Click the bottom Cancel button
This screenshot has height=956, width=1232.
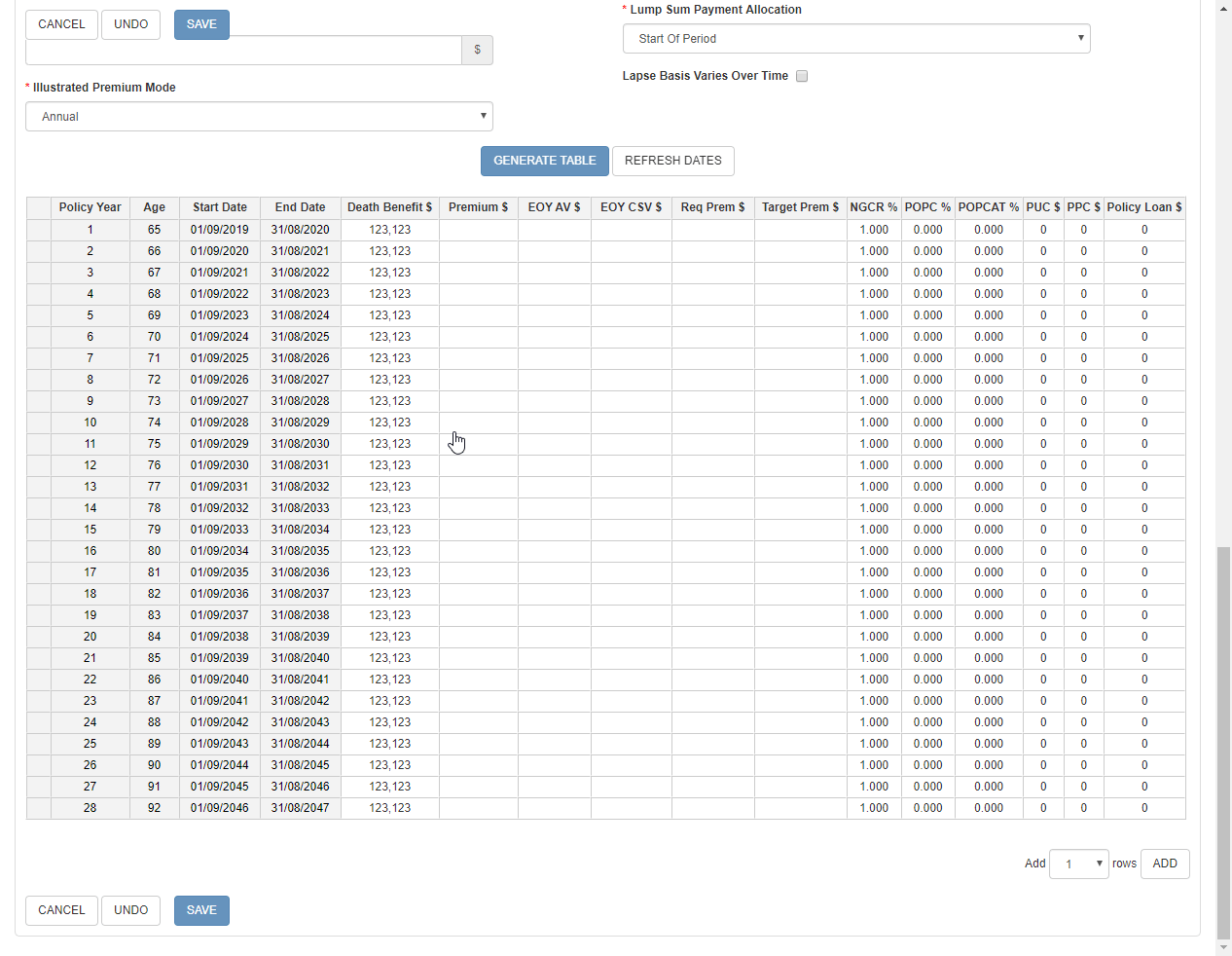point(61,910)
